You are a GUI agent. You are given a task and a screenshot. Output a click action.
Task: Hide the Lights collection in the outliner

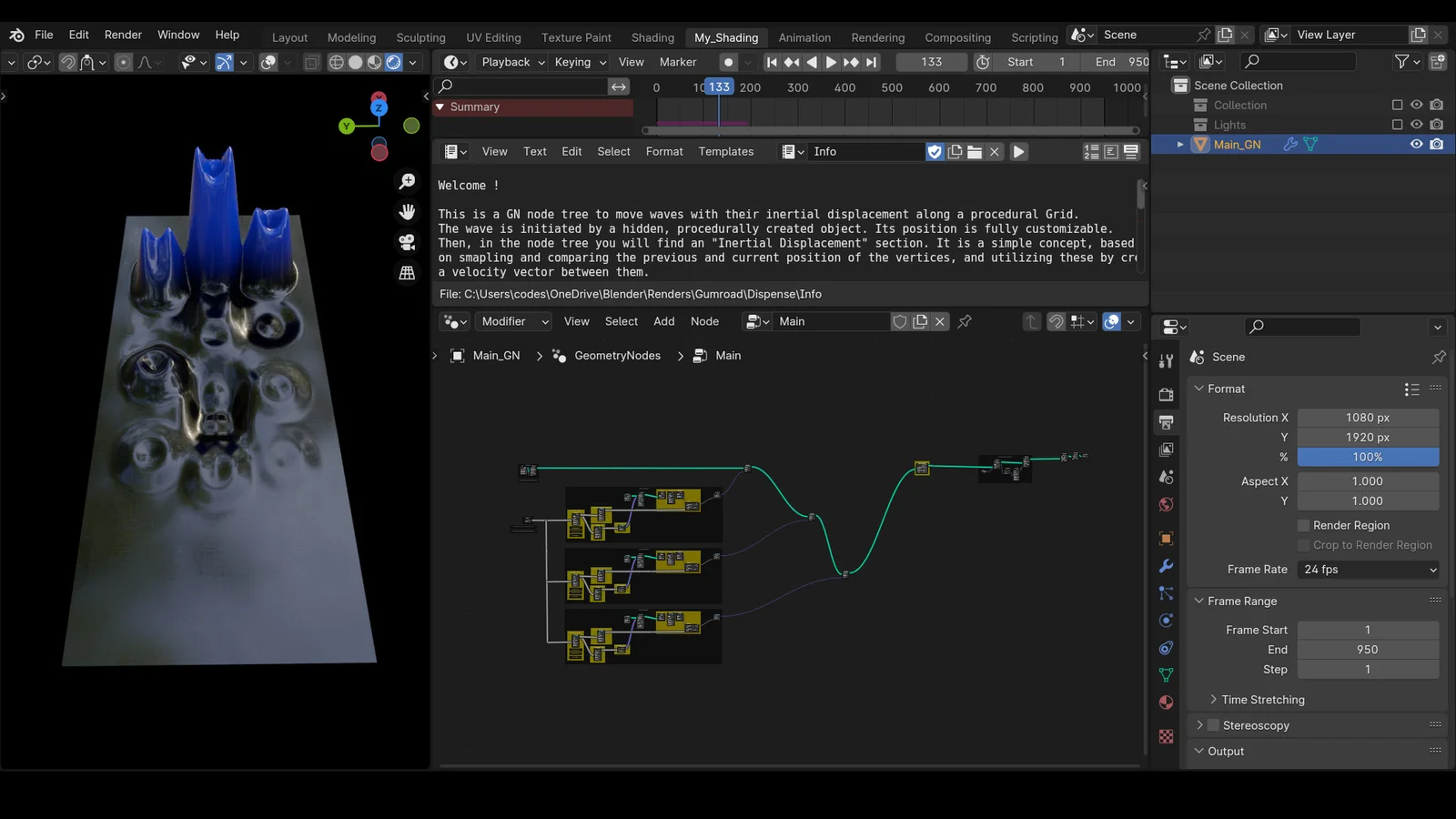pyautogui.click(x=1416, y=125)
